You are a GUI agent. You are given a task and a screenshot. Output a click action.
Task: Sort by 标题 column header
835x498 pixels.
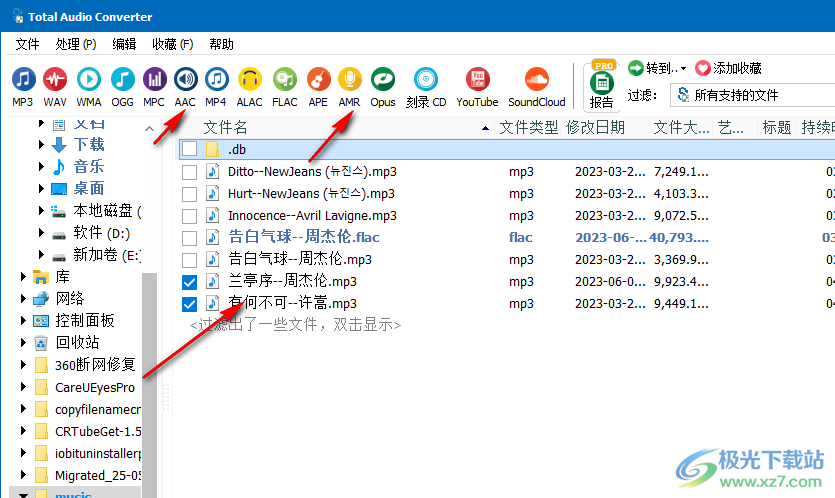[x=777, y=128]
